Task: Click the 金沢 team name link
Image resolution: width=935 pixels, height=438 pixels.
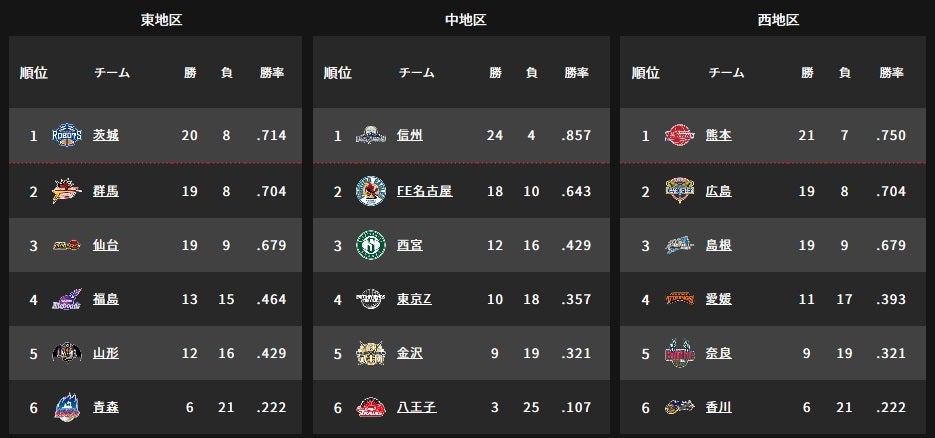Action: coord(410,353)
